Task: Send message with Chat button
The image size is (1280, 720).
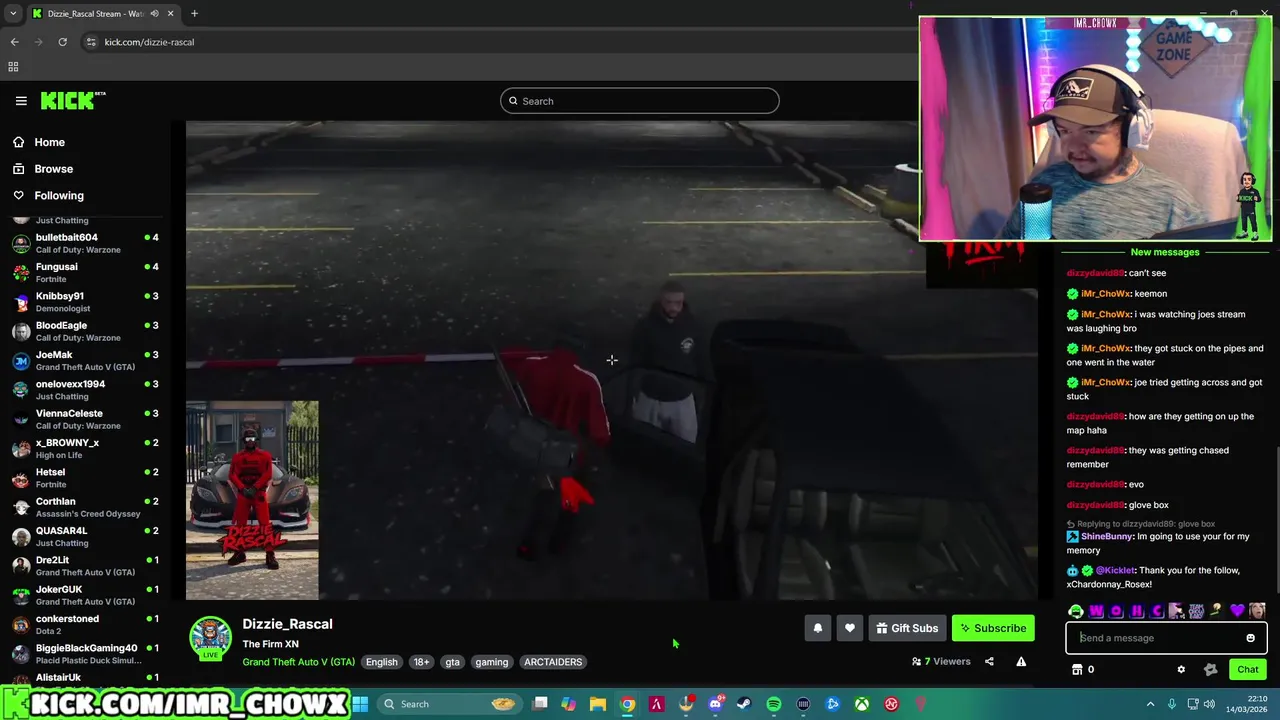Action: [1248, 670]
